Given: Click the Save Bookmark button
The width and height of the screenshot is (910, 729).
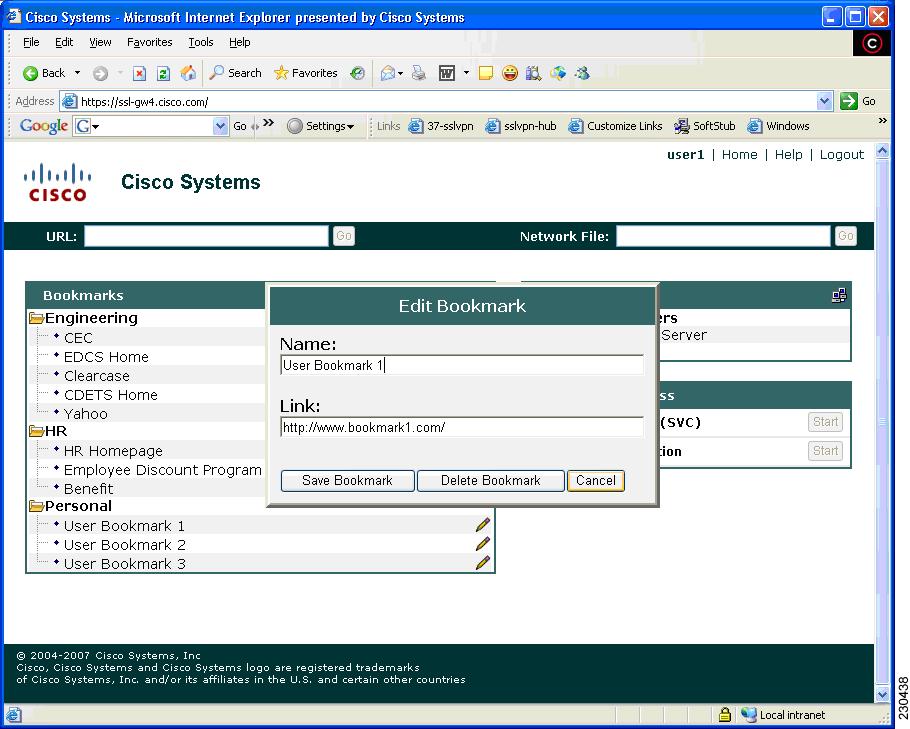Looking at the screenshot, I should point(347,481).
